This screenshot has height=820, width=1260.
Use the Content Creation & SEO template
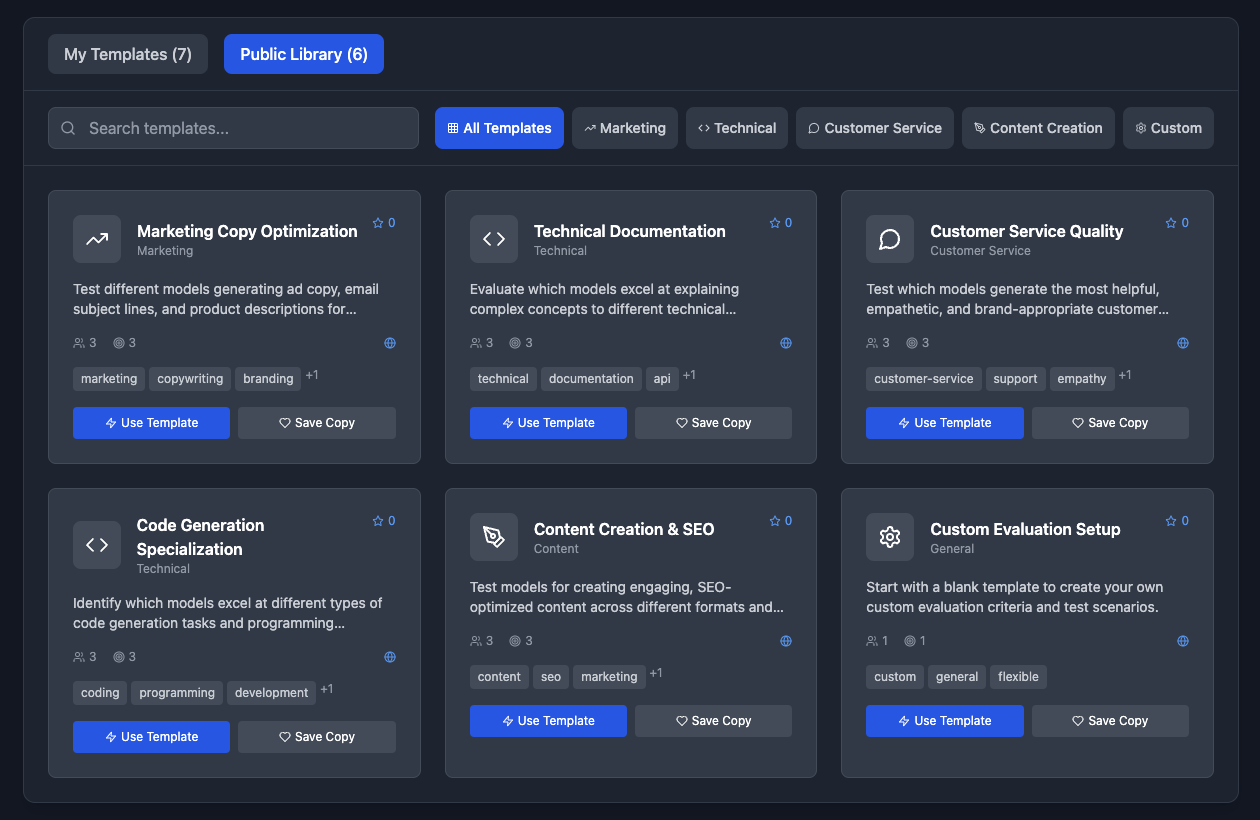point(548,721)
